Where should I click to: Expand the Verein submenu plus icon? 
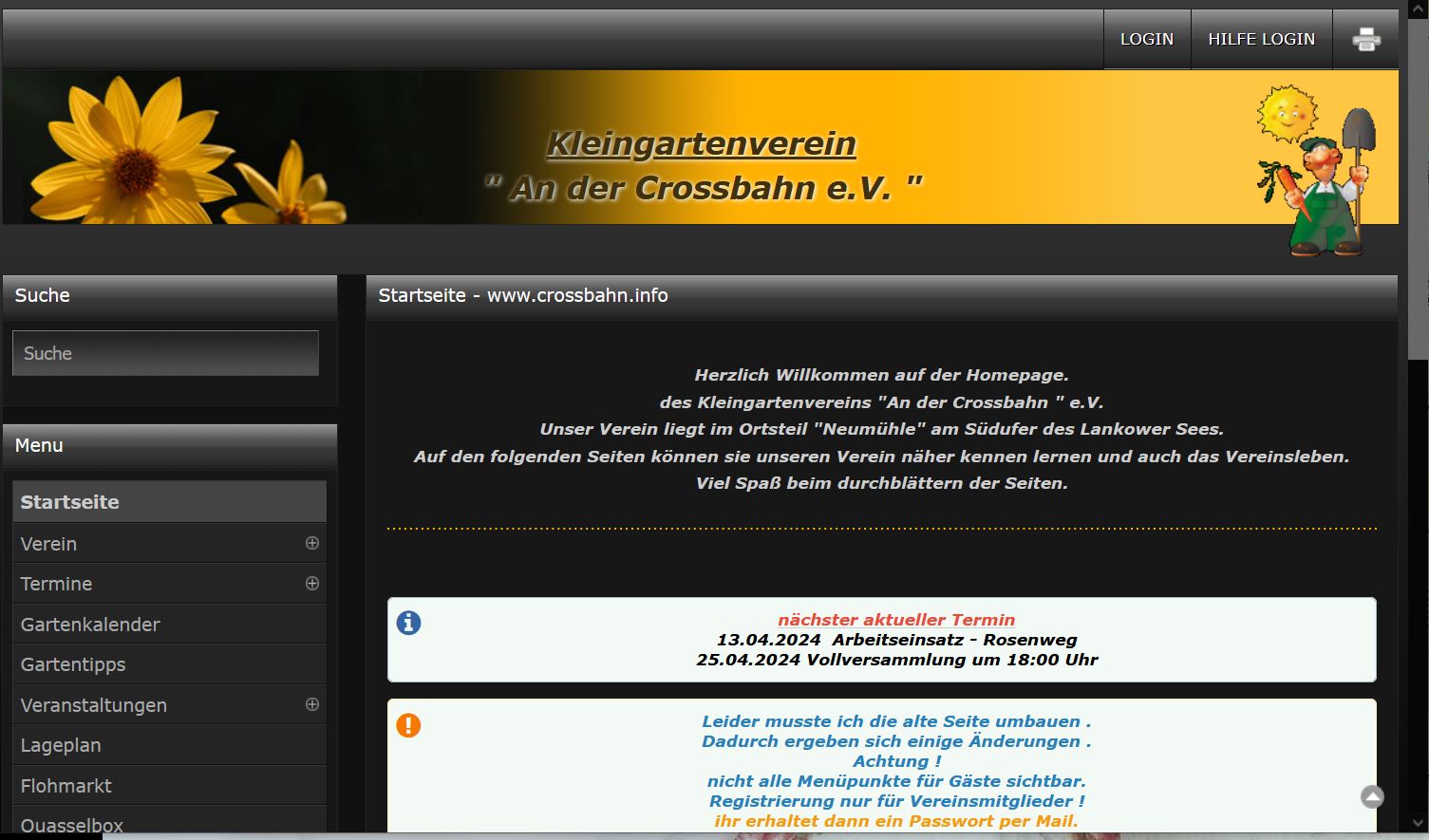(311, 543)
